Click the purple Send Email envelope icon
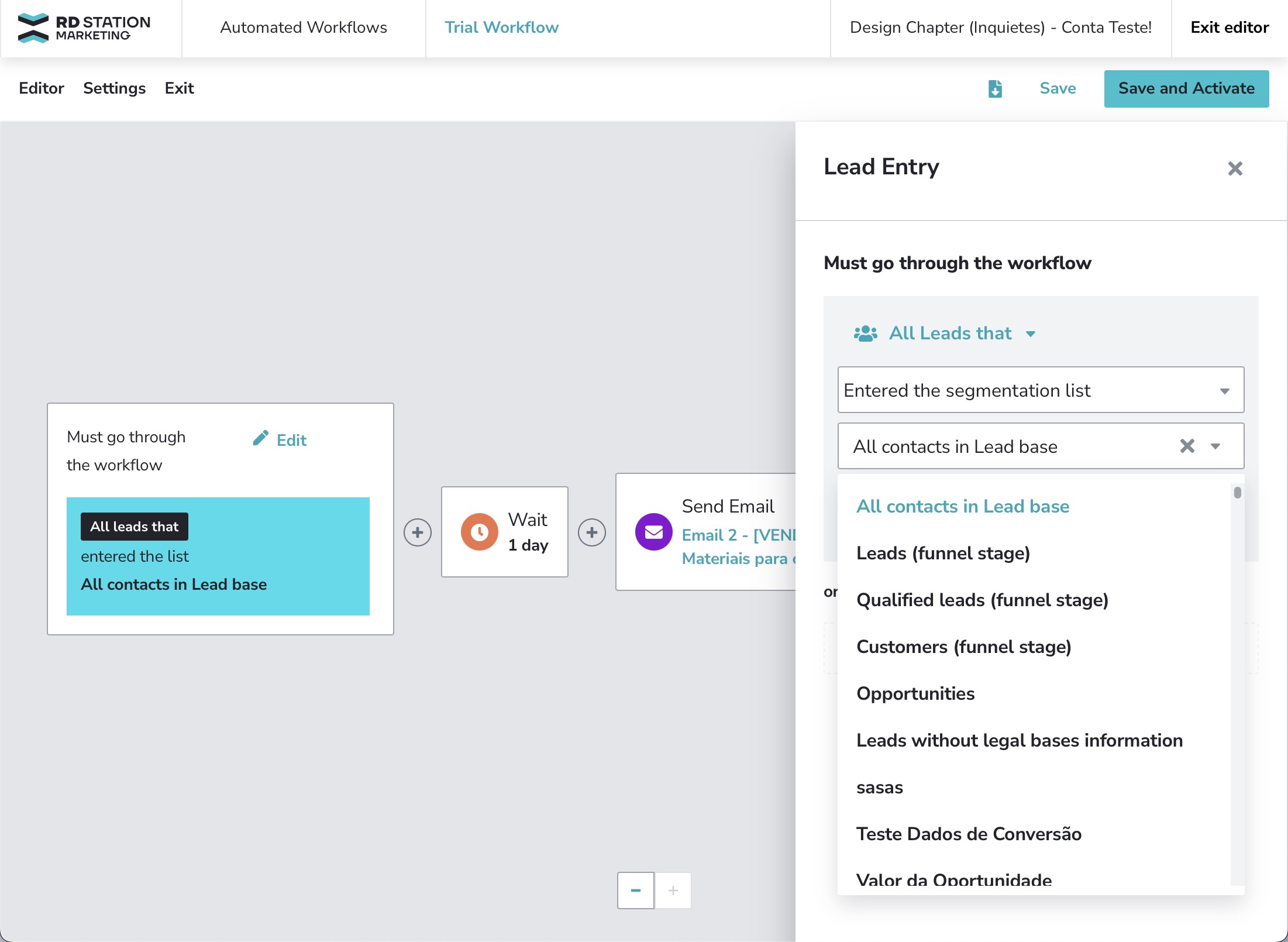1288x942 pixels. tap(653, 532)
